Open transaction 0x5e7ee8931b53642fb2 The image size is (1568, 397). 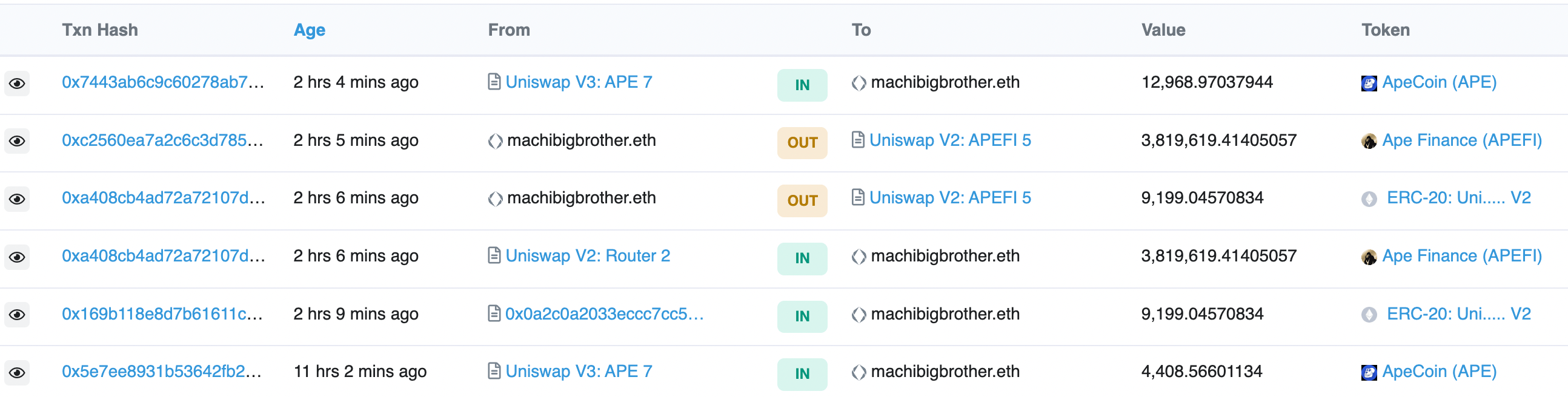[x=162, y=372]
